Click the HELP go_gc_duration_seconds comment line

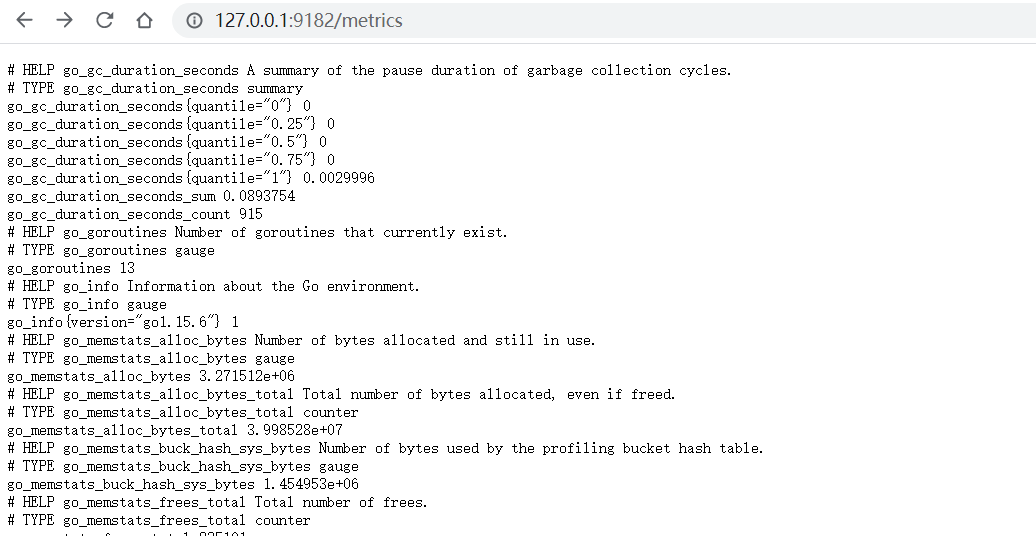369,70
